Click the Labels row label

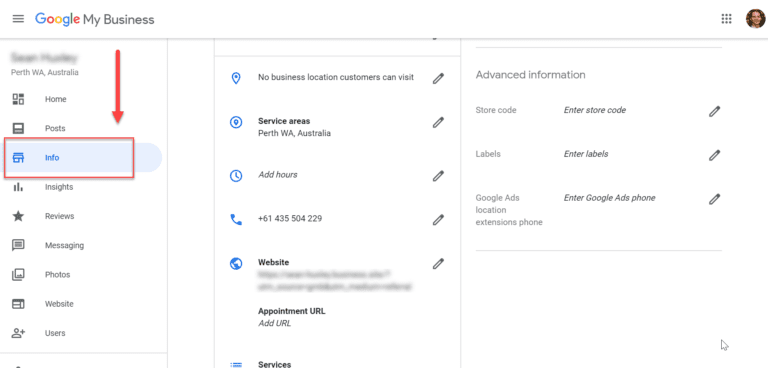[488, 154]
